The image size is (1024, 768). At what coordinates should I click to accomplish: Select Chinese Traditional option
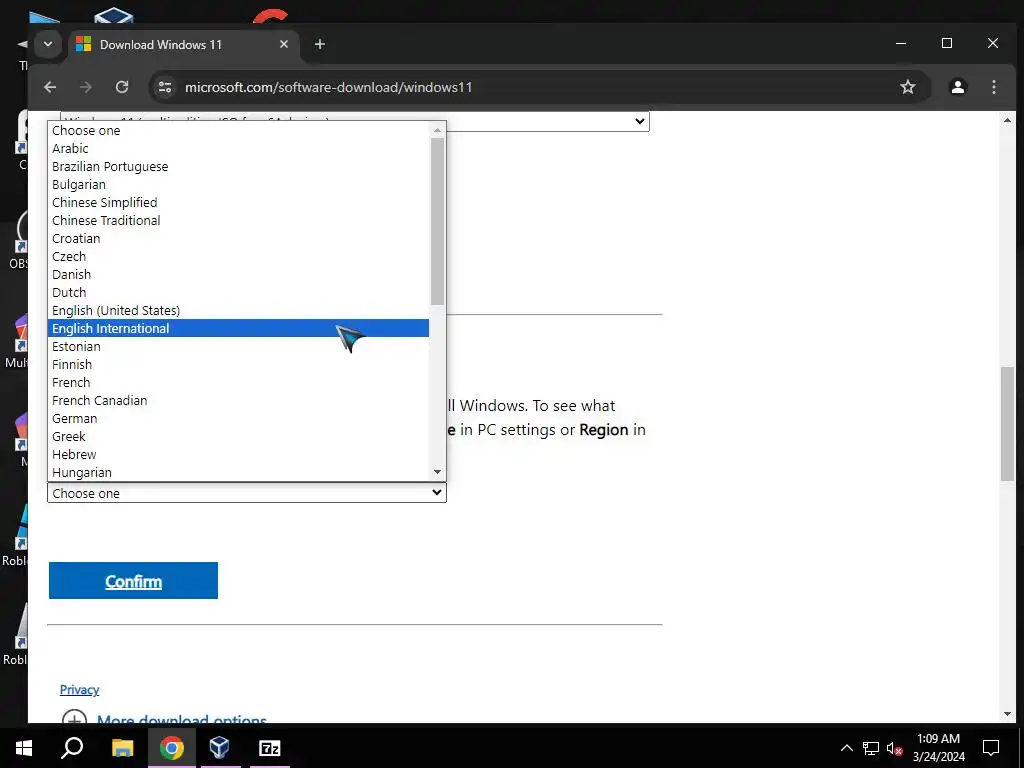(x=238, y=220)
